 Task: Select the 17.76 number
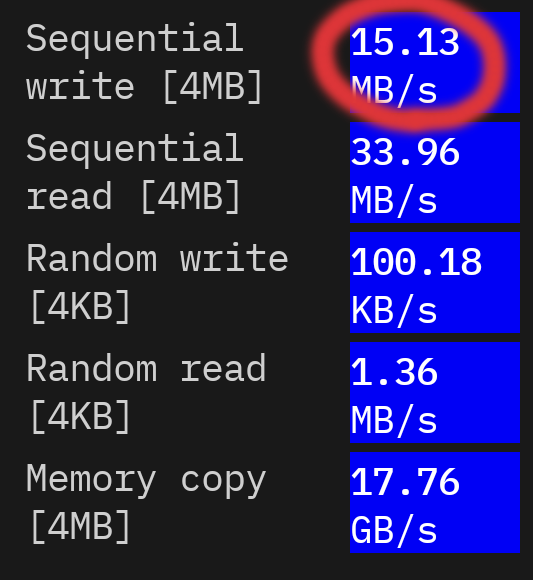point(405,482)
